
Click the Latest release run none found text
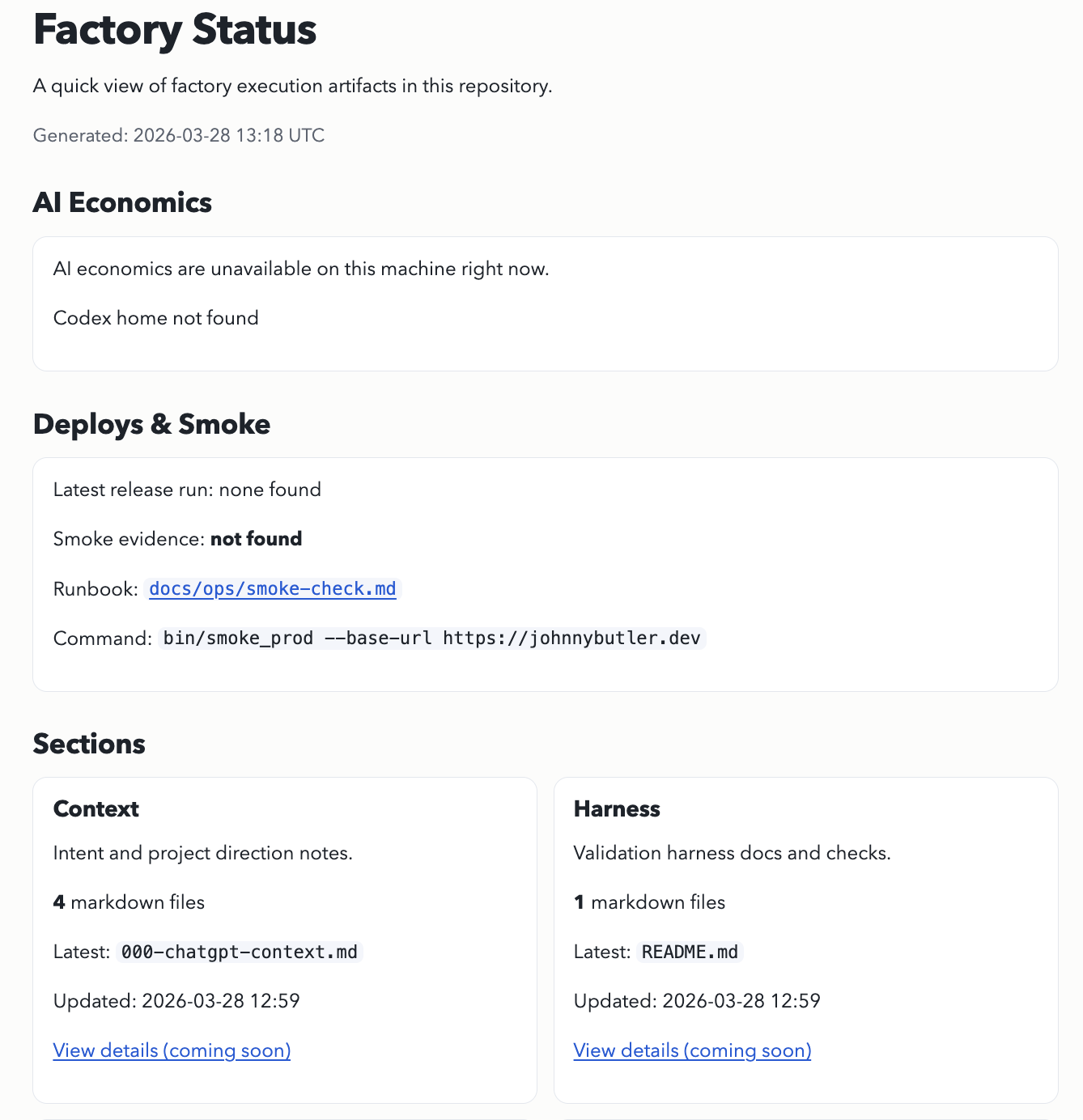pyautogui.click(x=187, y=489)
